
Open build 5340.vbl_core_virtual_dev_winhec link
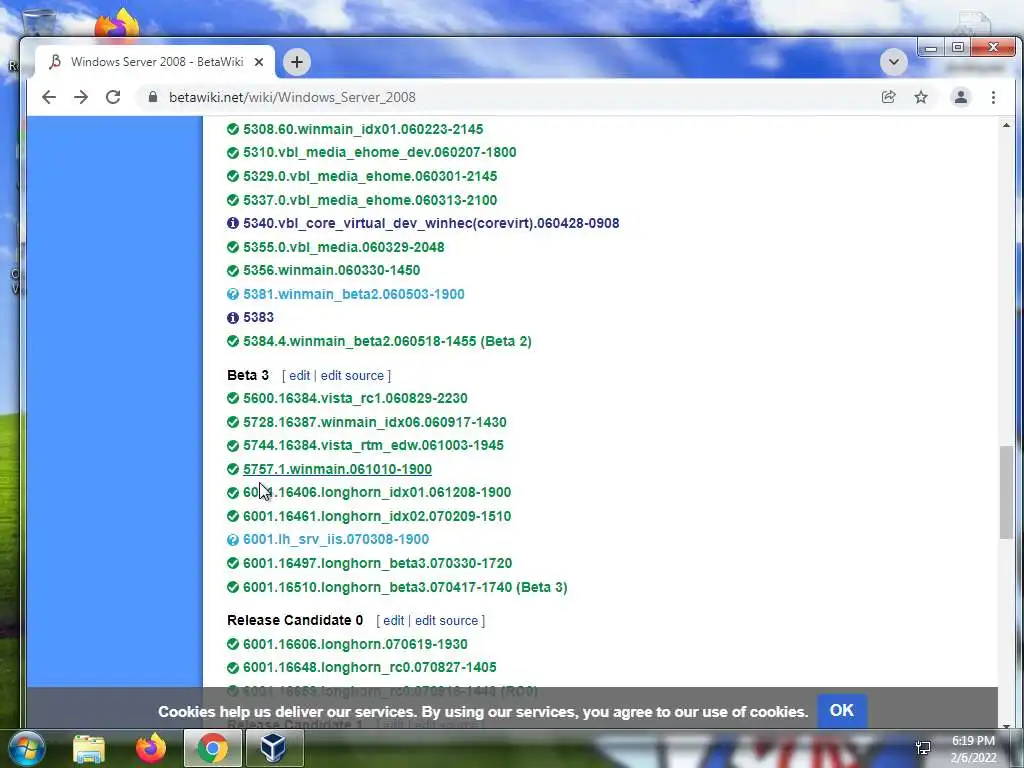tap(431, 223)
